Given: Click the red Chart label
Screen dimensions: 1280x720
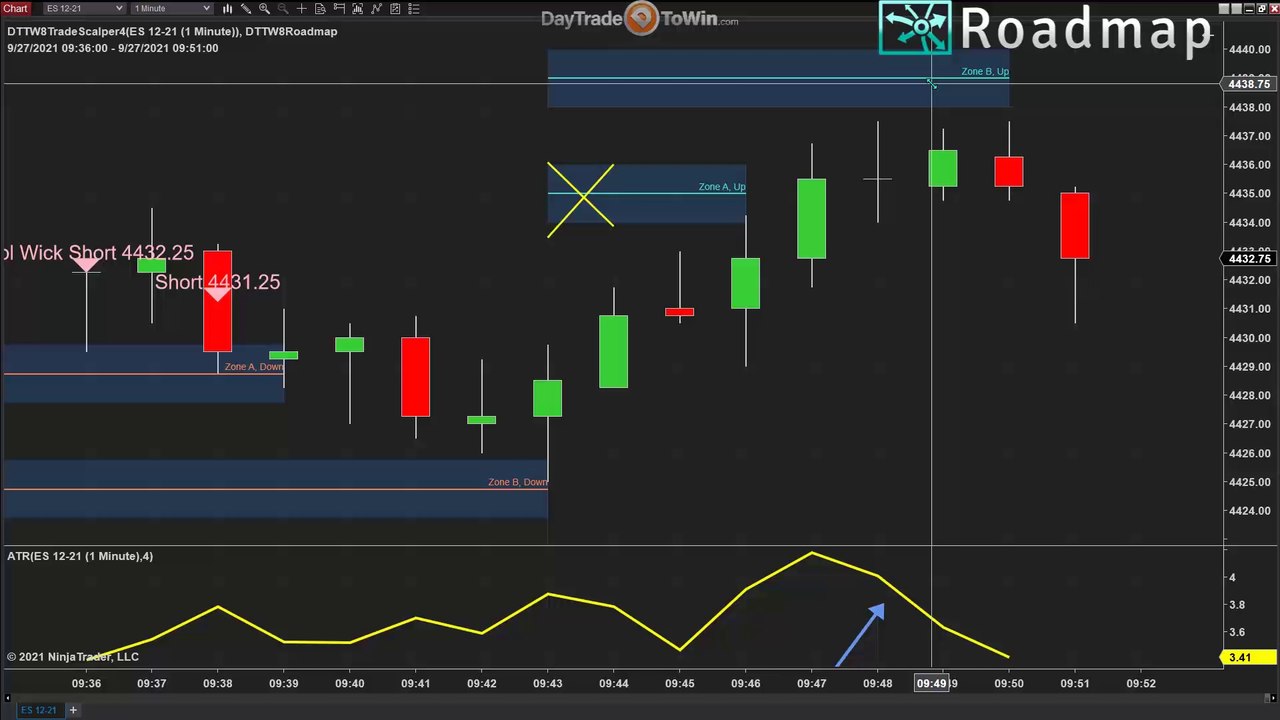Looking at the screenshot, I should pyautogui.click(x=15, y=8).
